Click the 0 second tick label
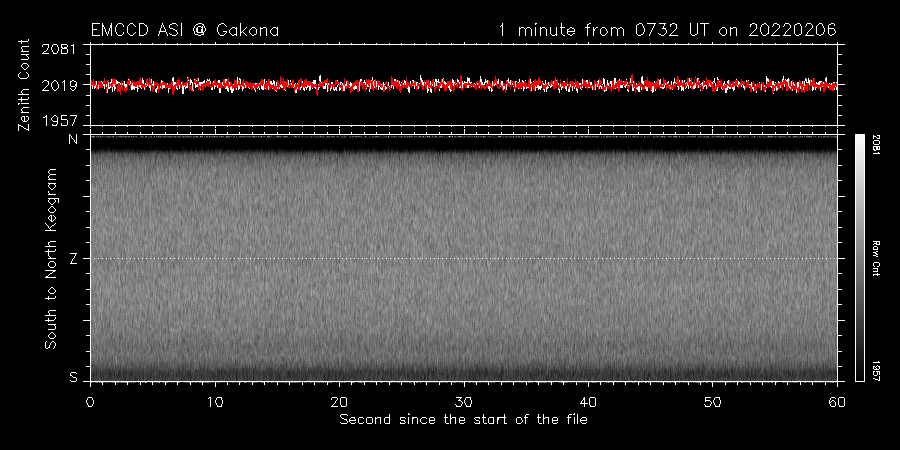900x450 pixels. [x=90, y=402]
